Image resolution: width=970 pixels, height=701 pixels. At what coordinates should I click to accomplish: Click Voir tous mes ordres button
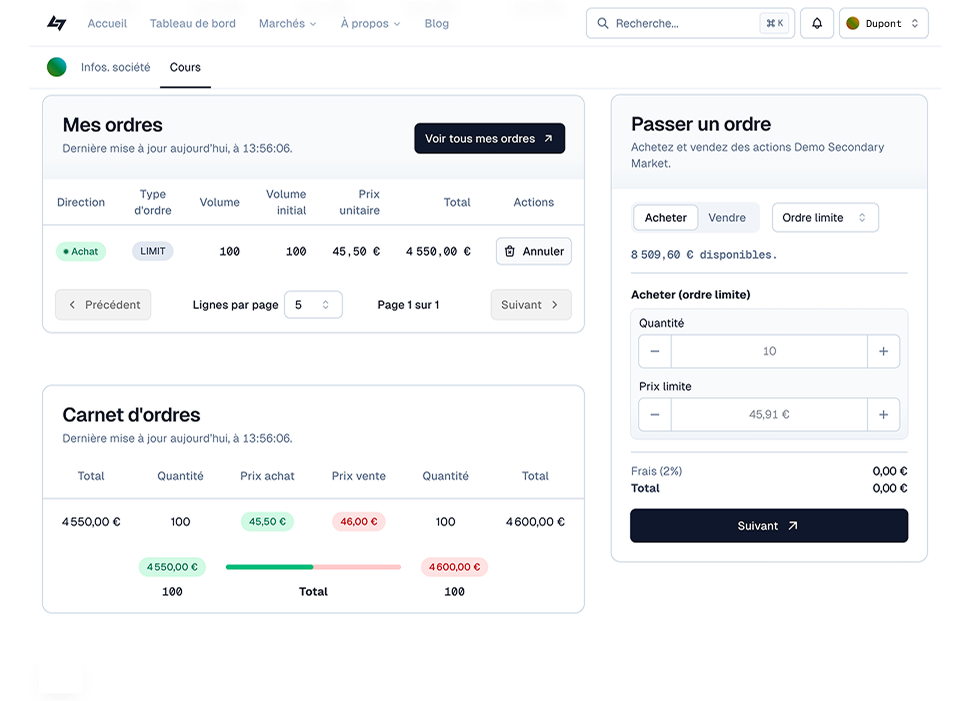pos(489,139)
